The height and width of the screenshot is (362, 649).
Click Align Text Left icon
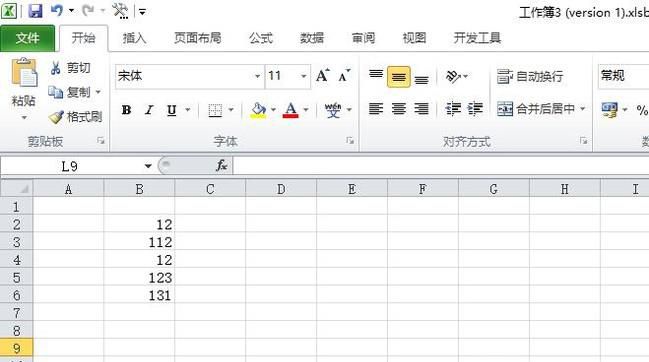[376, 109]
